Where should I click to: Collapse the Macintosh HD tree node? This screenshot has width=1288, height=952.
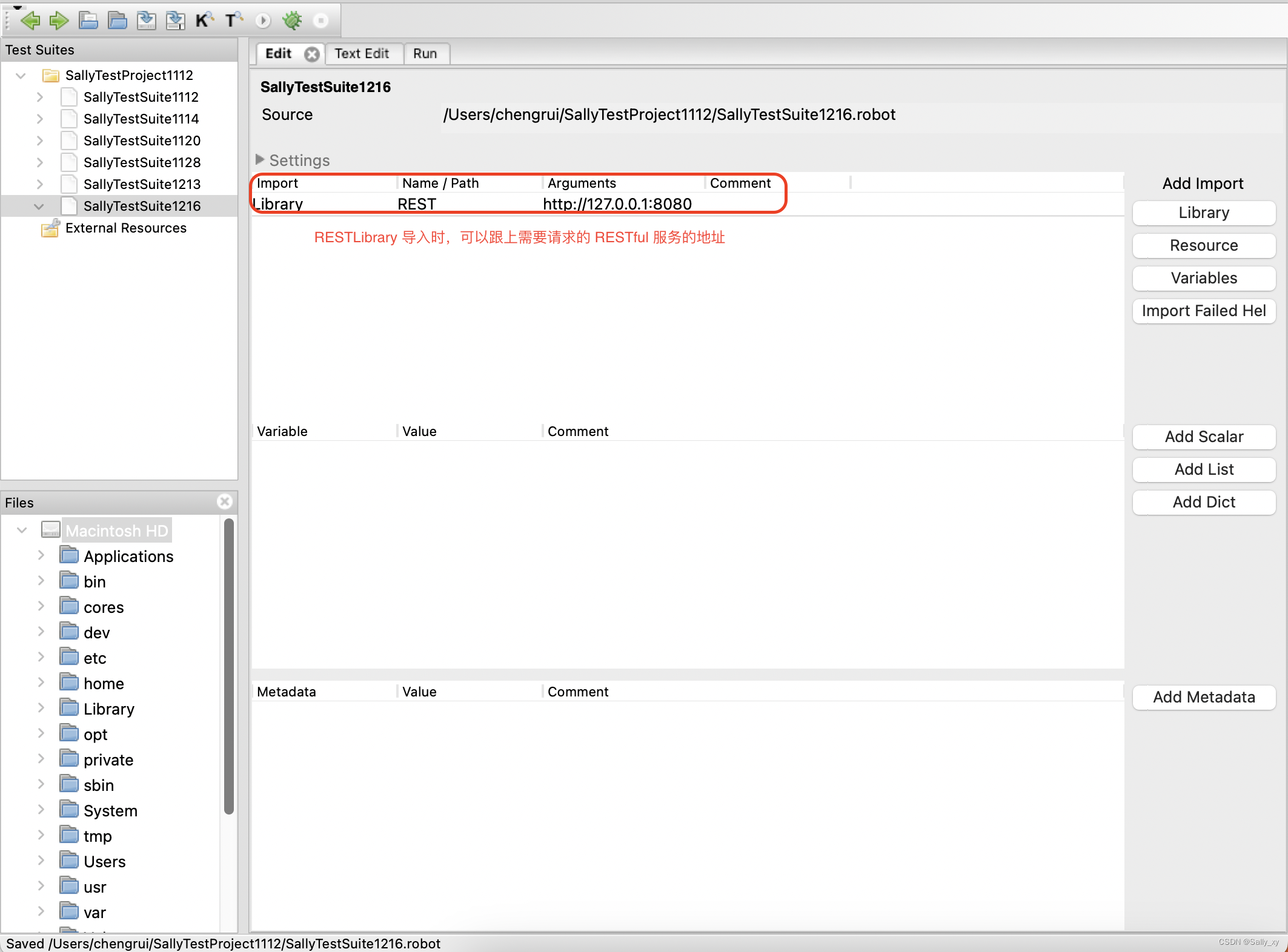22,531
